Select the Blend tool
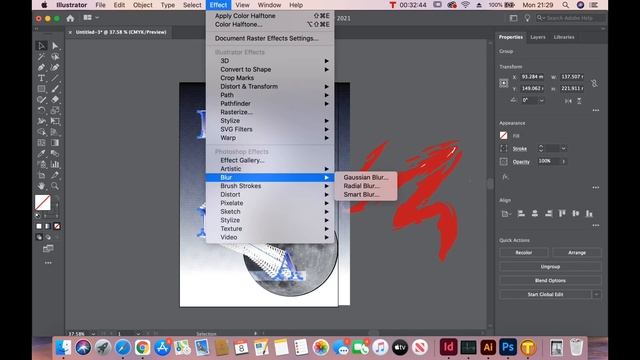The width and height of the screenshot is (640, 360). tap(55, 153)
